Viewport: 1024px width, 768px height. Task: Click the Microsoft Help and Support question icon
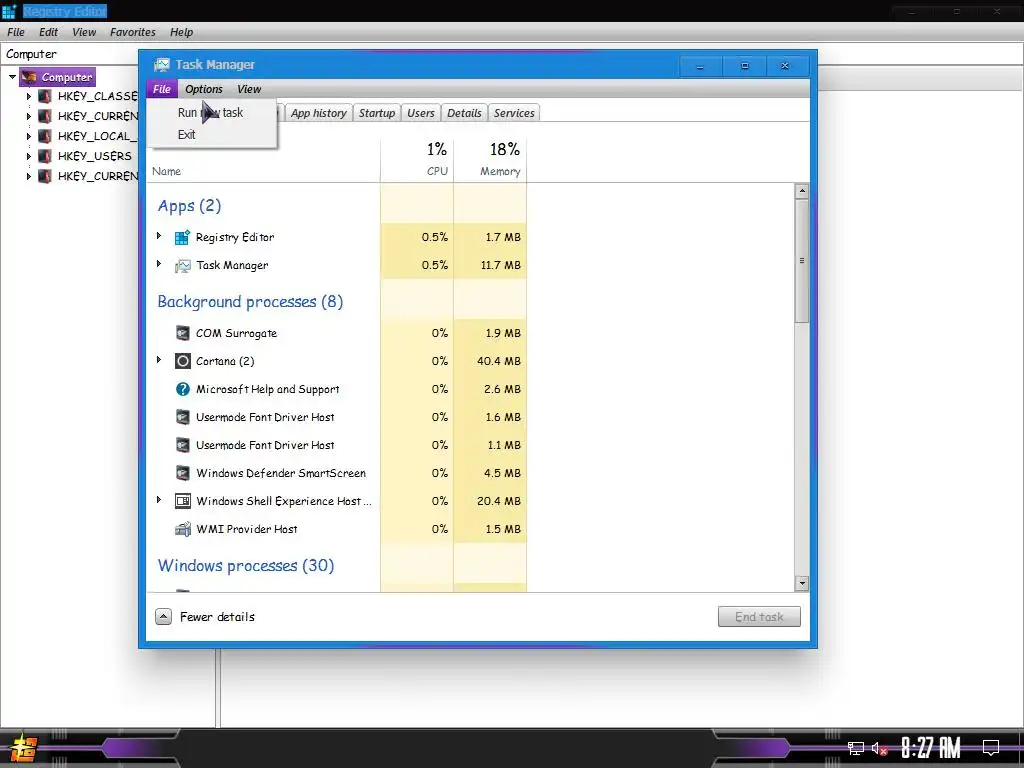click(x=183, y=389)
